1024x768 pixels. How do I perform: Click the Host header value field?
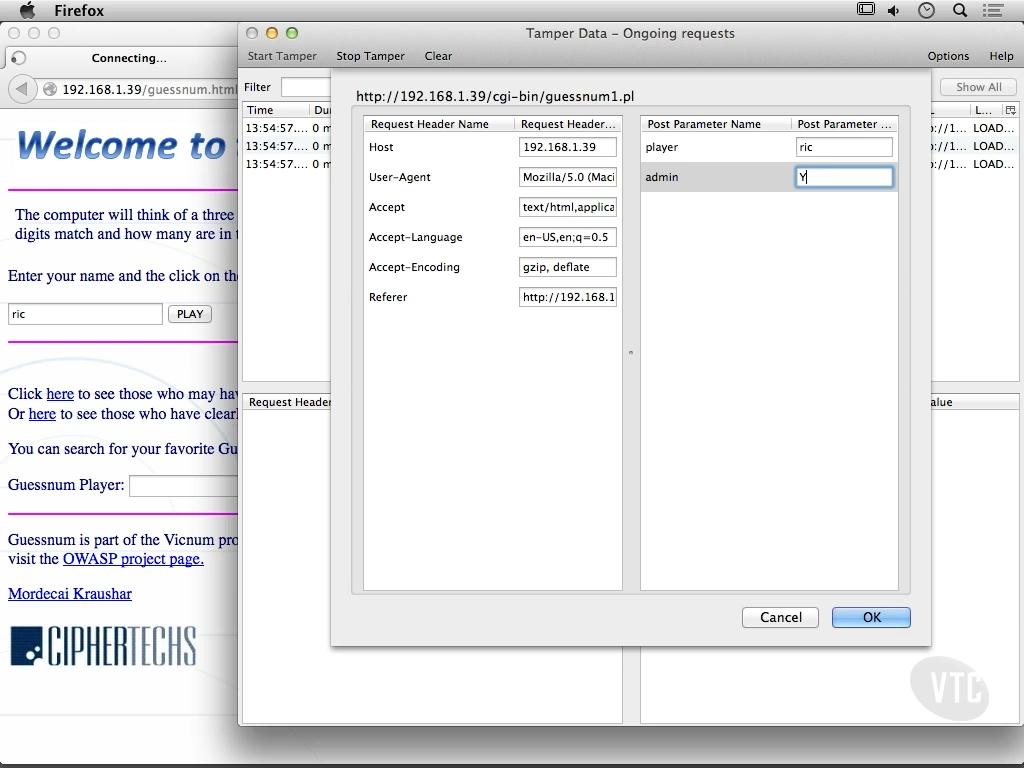point(568,147)
